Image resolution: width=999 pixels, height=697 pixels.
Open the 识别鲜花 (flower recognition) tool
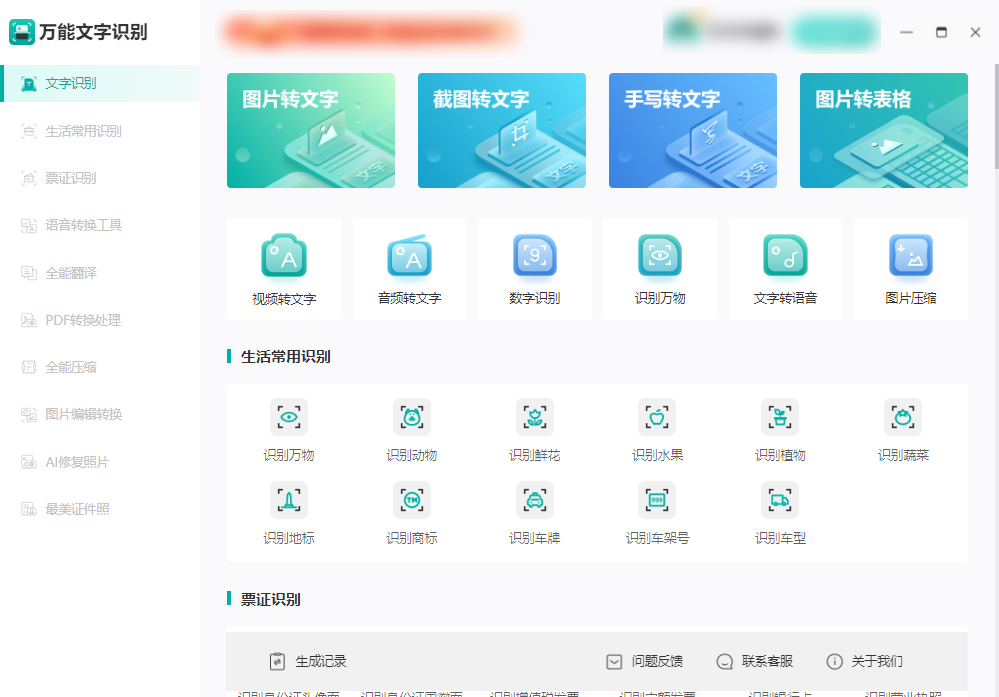534,430
